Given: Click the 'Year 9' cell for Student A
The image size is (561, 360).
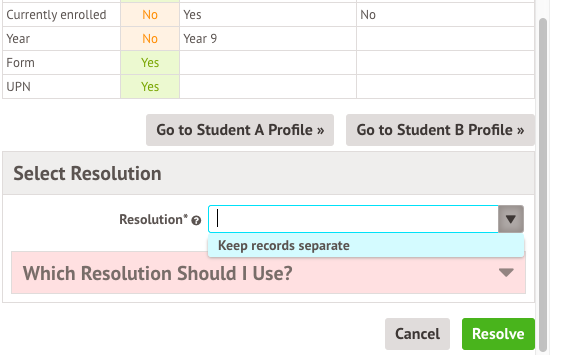Looking at the screenshot, I should click(x=200, y=39).
